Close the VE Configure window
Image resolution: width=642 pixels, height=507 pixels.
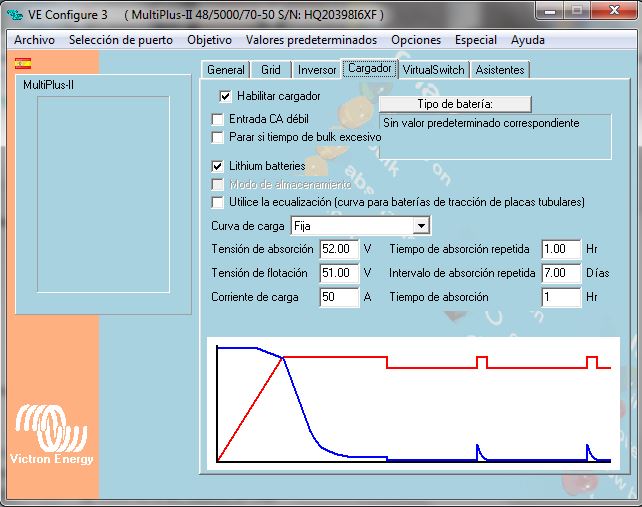coord(613,11)
